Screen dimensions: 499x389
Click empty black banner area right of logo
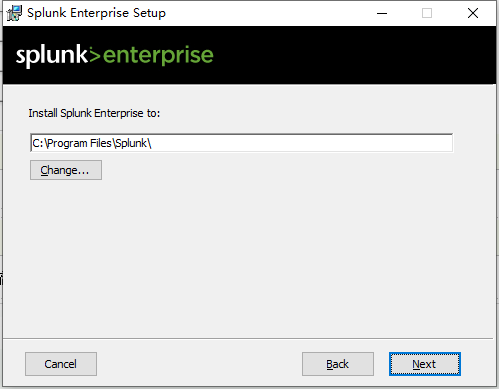coord(353,55)
